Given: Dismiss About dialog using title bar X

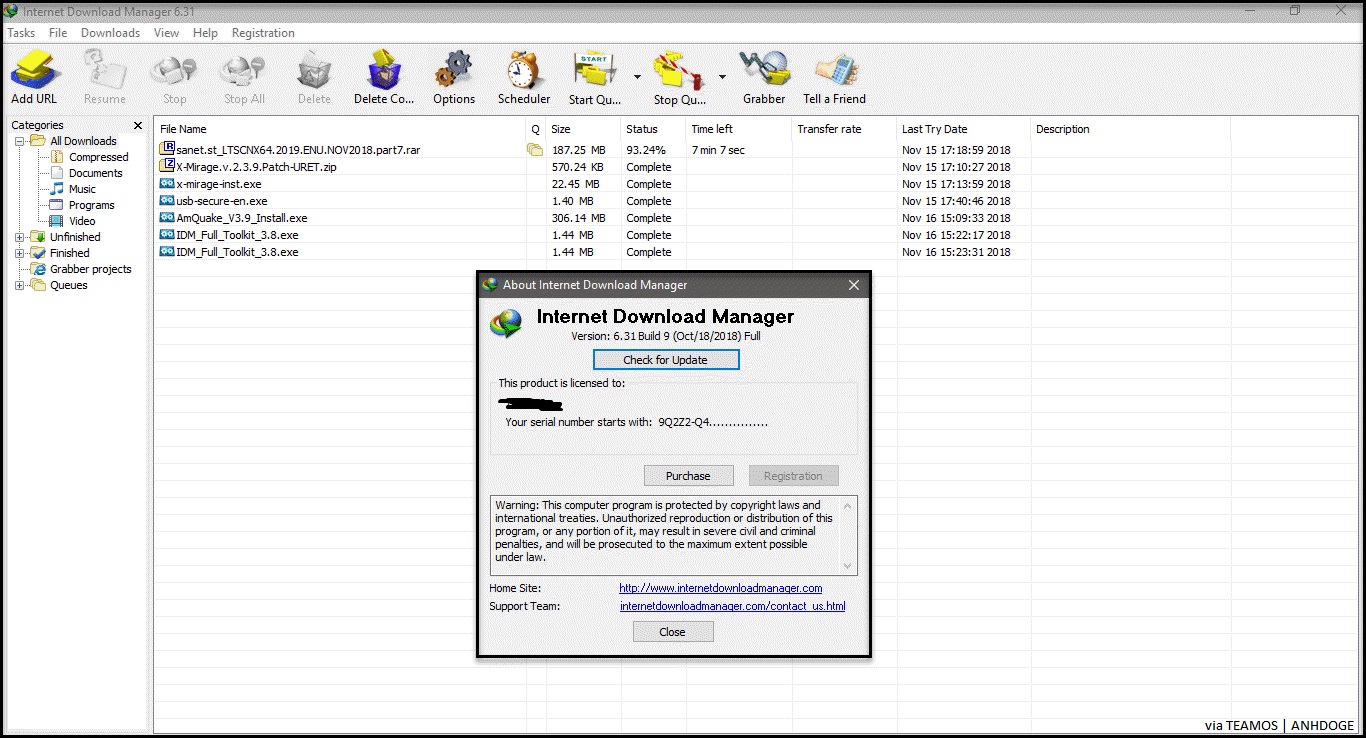Looking at the screenshot, I should pos(854,285).
